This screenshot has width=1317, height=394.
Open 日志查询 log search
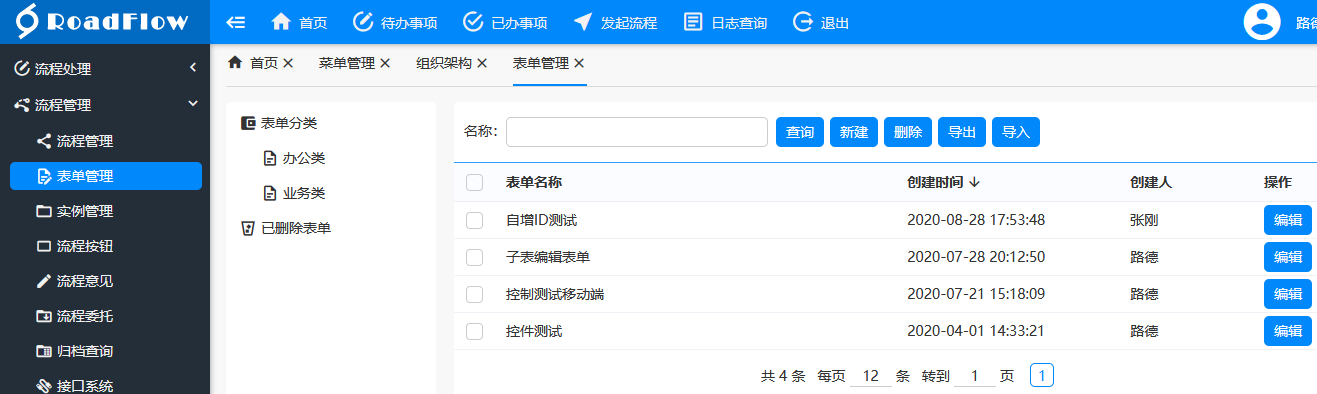[x=725, y=22]
